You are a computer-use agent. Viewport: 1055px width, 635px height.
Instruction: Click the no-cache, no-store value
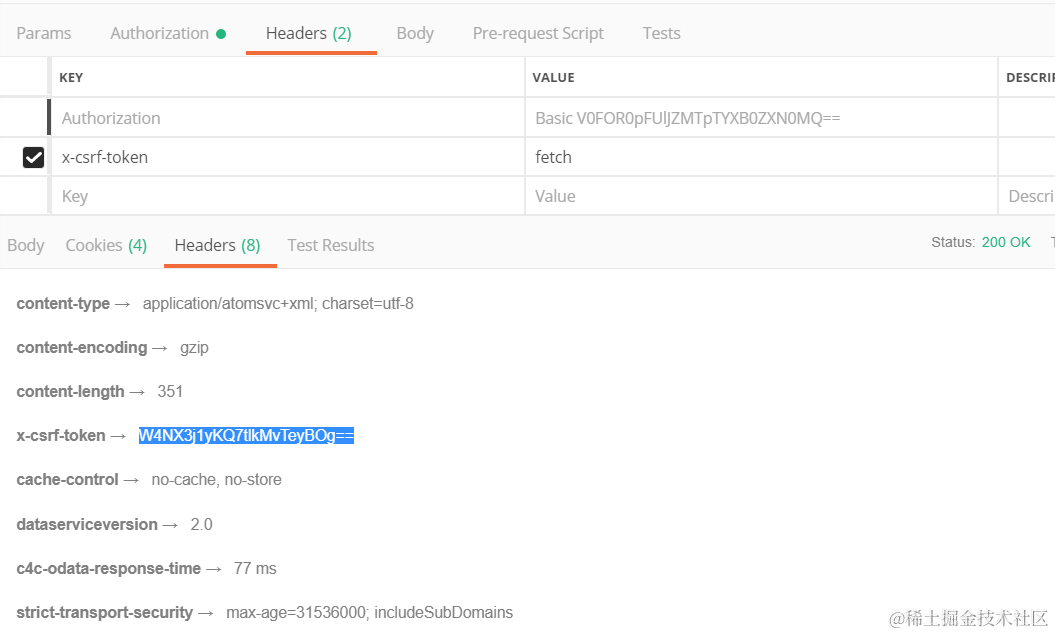[x=217, y=480]
